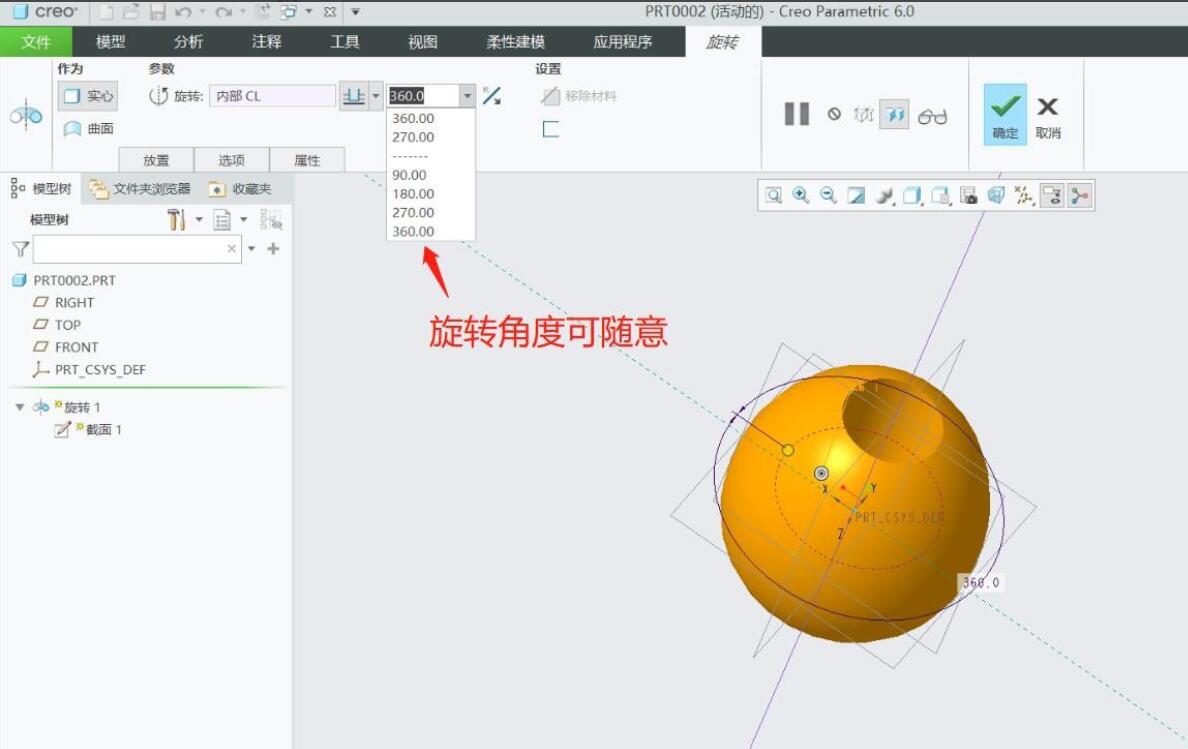
Task: Expand tree settings dropdown arrow
Action: 199,220
